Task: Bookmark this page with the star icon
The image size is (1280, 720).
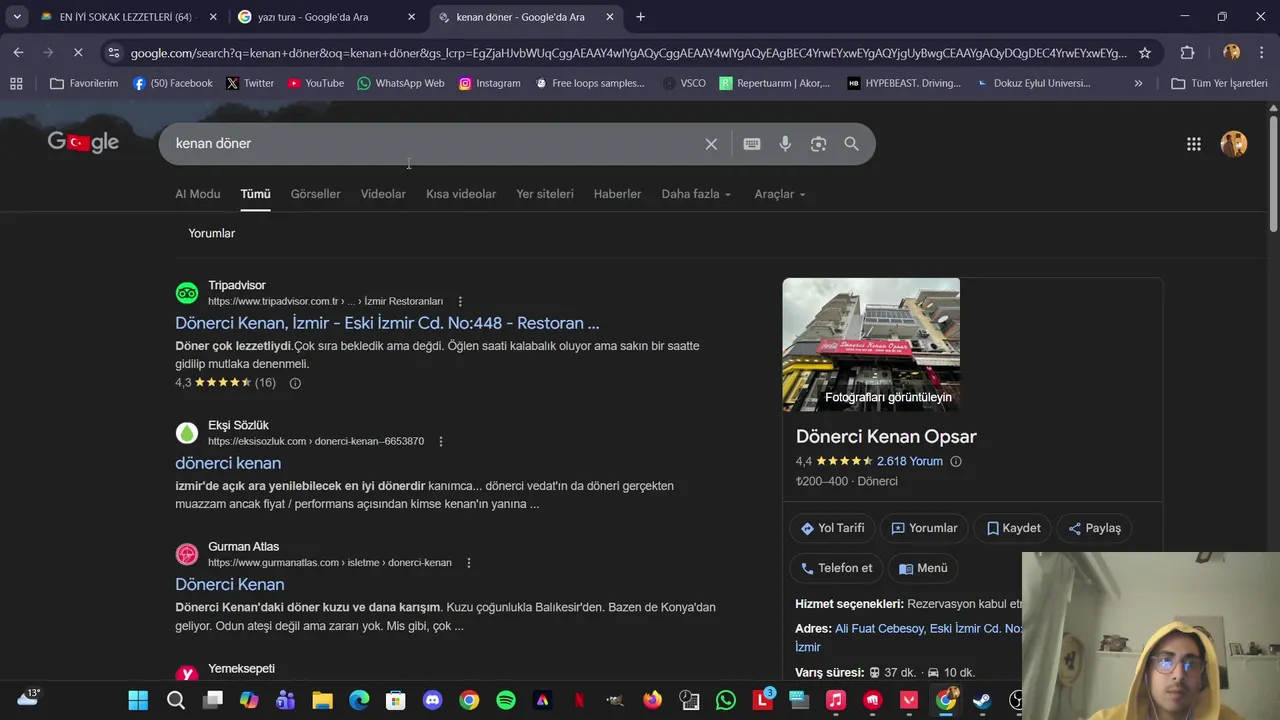Action: pos(1145,53)
